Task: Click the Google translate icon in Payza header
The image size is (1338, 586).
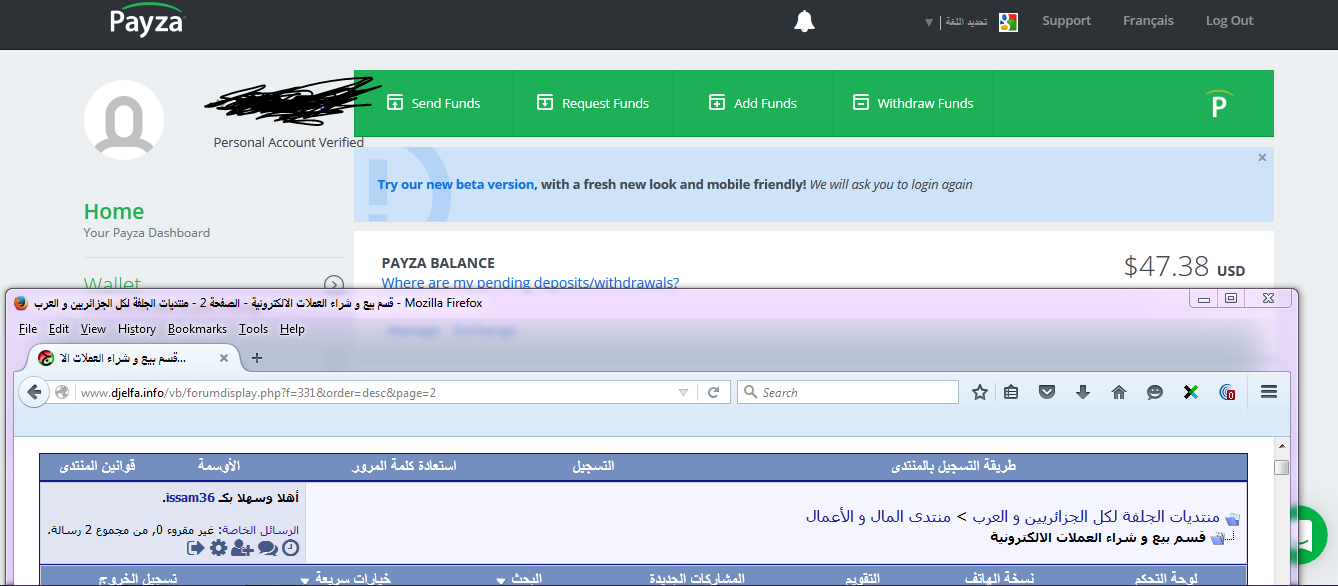Action: tap(1008, 22)
